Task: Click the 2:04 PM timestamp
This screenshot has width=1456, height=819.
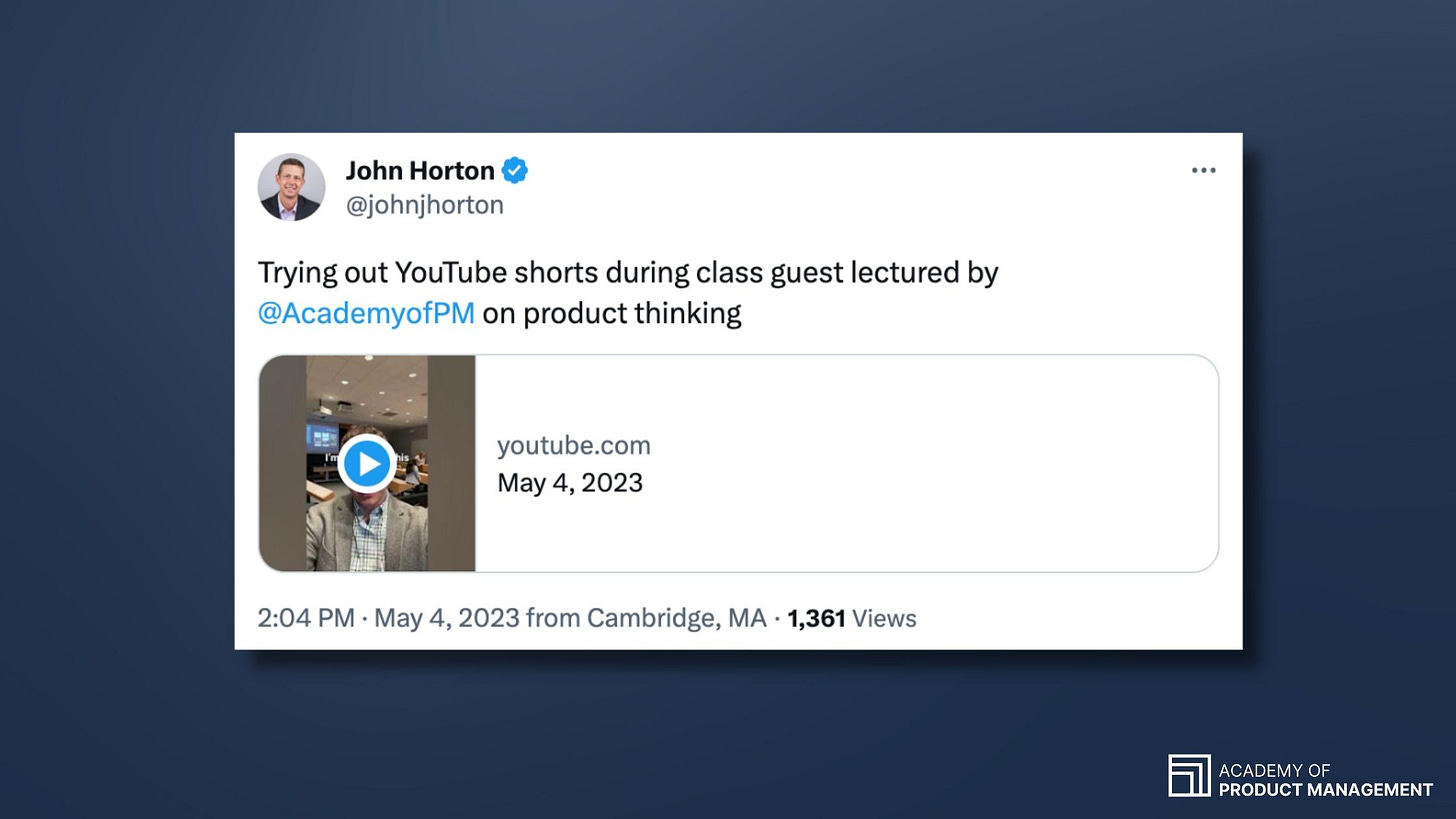Action: (306, 618)
